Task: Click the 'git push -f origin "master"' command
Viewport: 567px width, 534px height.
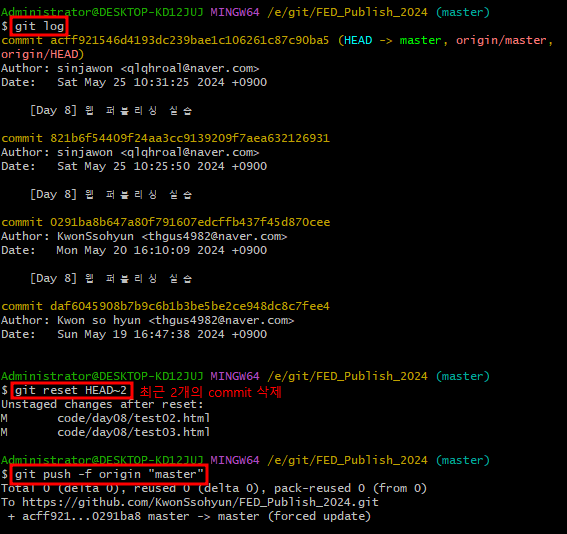Action: pyautogui.click(x=110, y=474)
